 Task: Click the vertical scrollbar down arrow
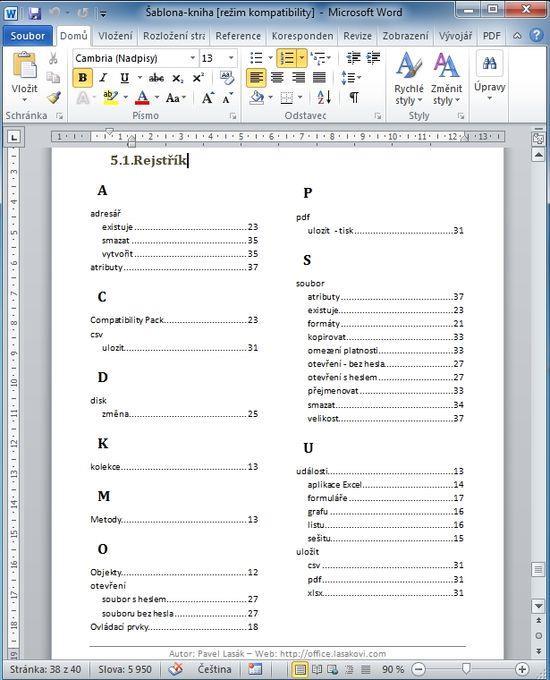(538, 605)
